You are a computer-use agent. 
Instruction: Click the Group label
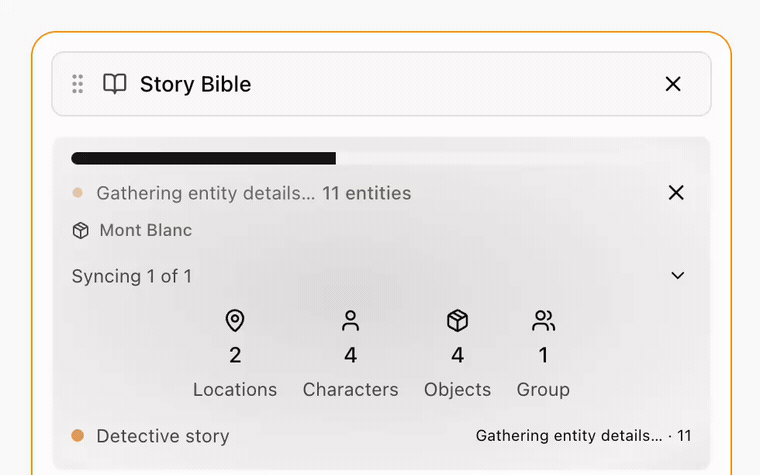pyautogui.click(x=543, y=390)
